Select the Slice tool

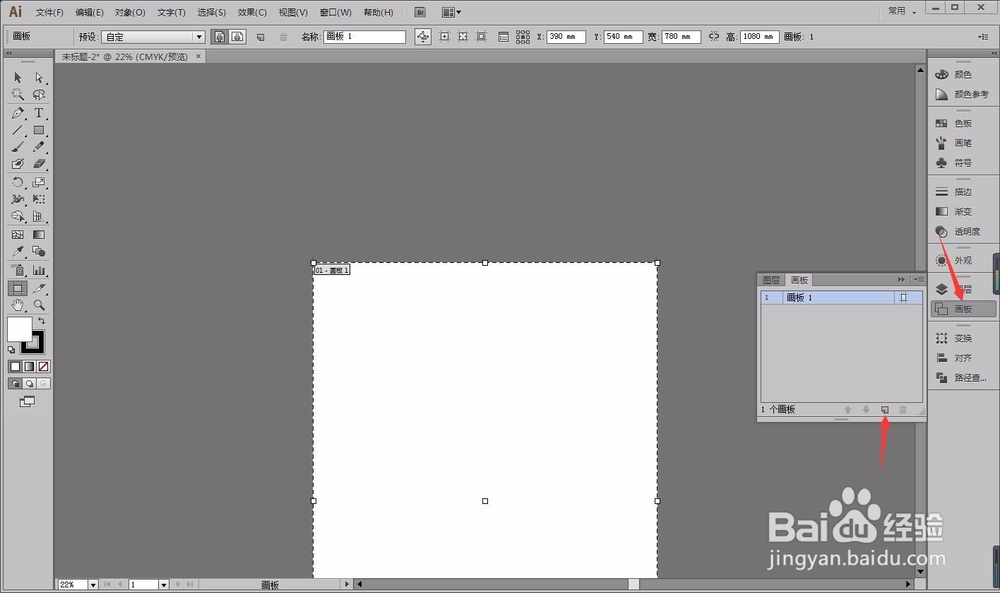click(x=39, y=288)
